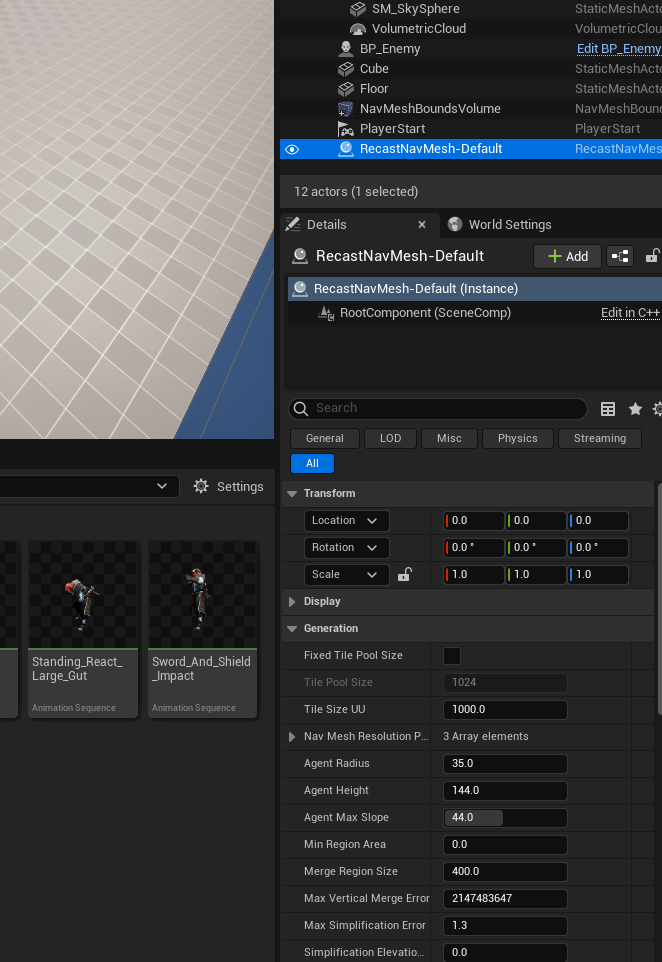Click the Tile Size UU value field
Viewport: 662px width, 962px height.
click(505, 710)
